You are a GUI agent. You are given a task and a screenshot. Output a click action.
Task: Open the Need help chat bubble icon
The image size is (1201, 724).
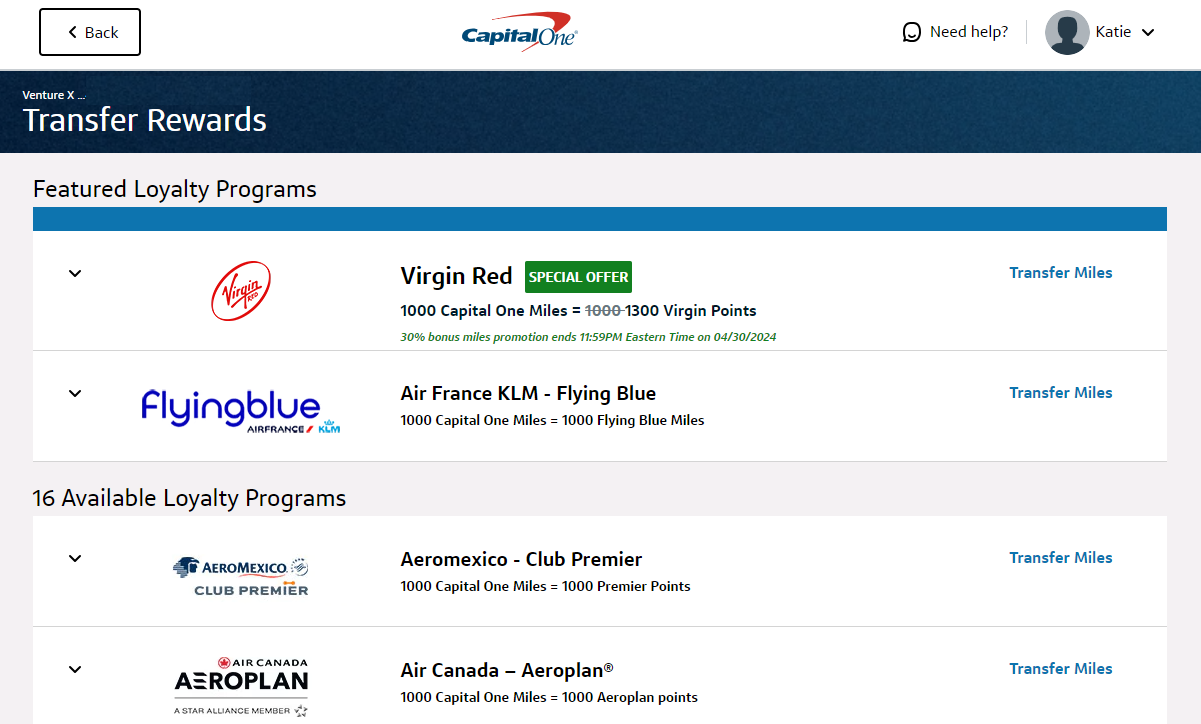pos(911,31)
